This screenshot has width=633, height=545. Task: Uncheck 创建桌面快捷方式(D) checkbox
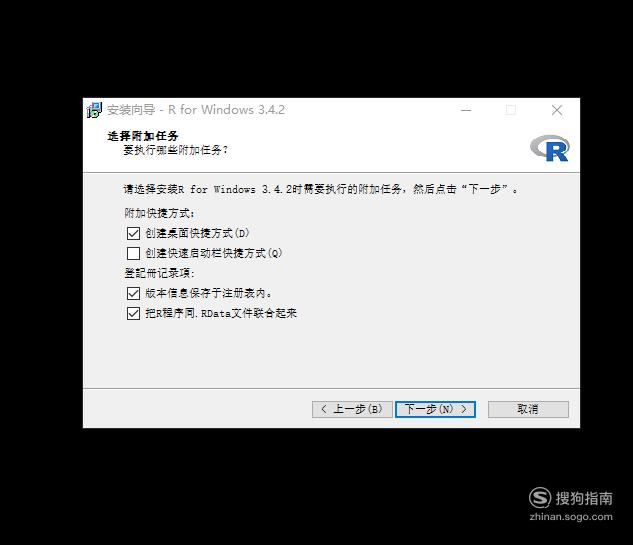(133, 233)
